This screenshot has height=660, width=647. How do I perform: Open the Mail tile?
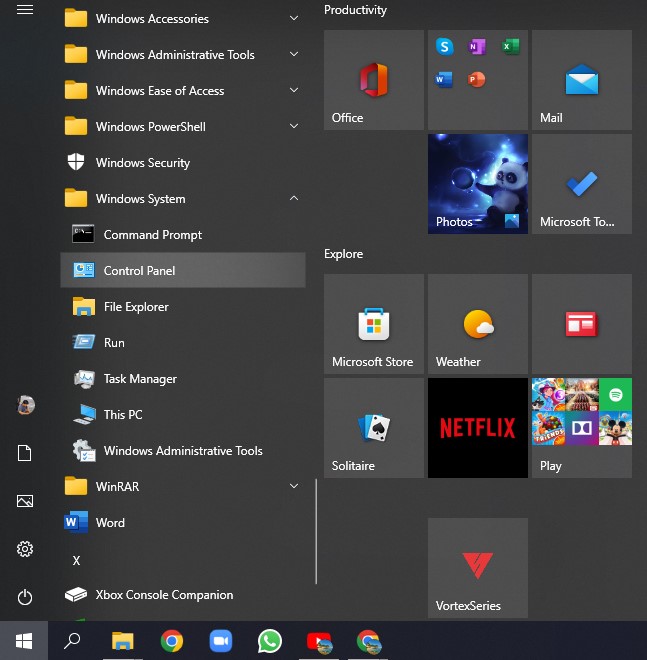coord(582,80)
